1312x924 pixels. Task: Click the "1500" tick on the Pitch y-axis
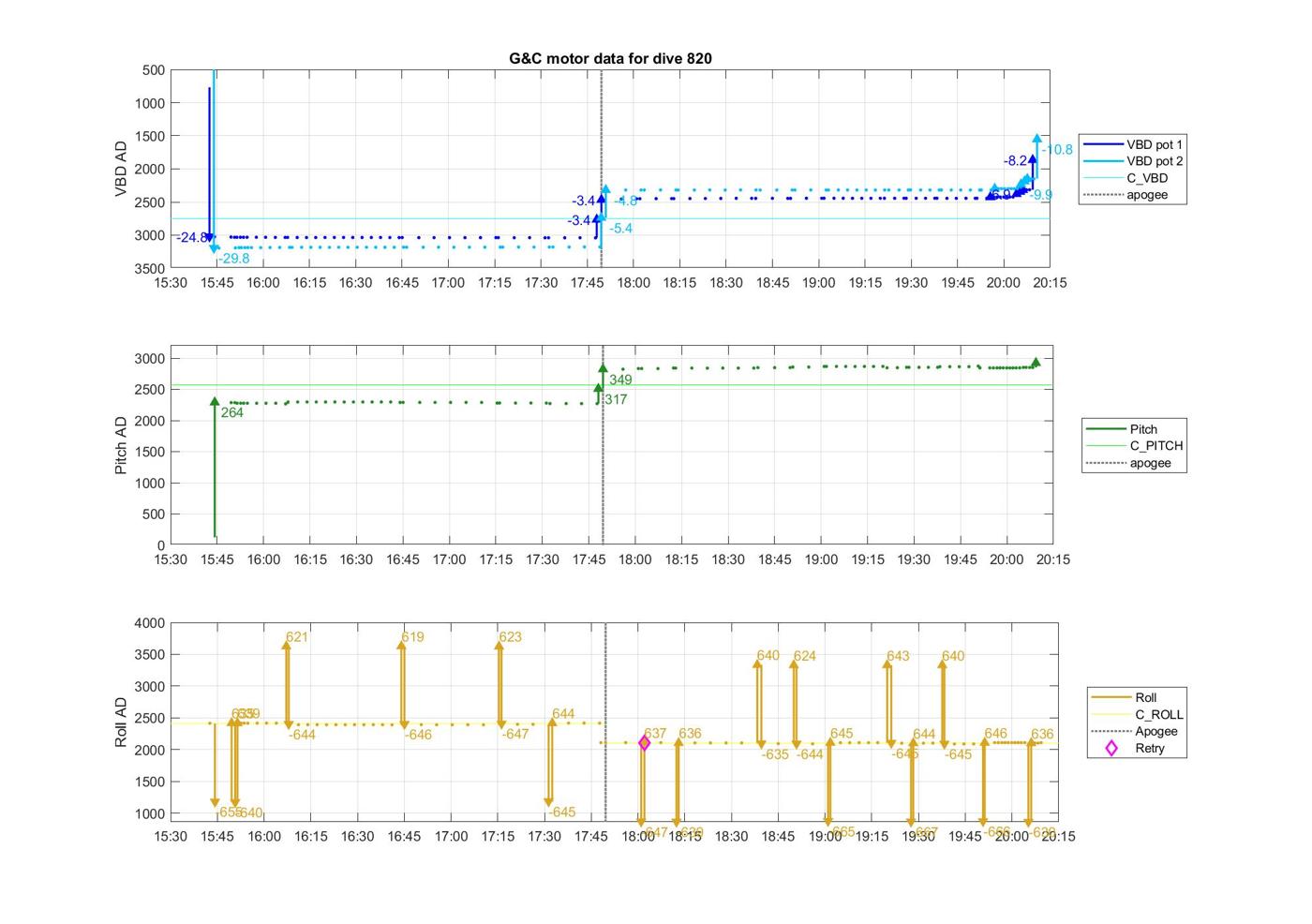click(x=150, y=452)
